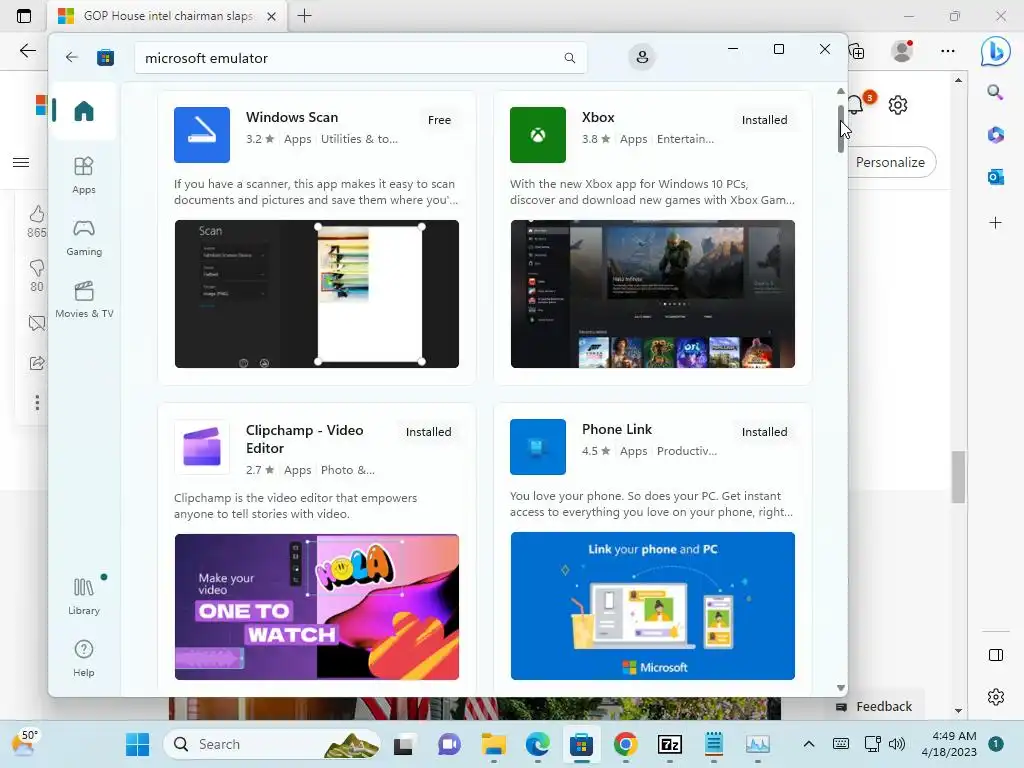Screen dimensions: 1024x768
Task: Close the GOP House intel chairman tab
Action: tap(271, 16)
